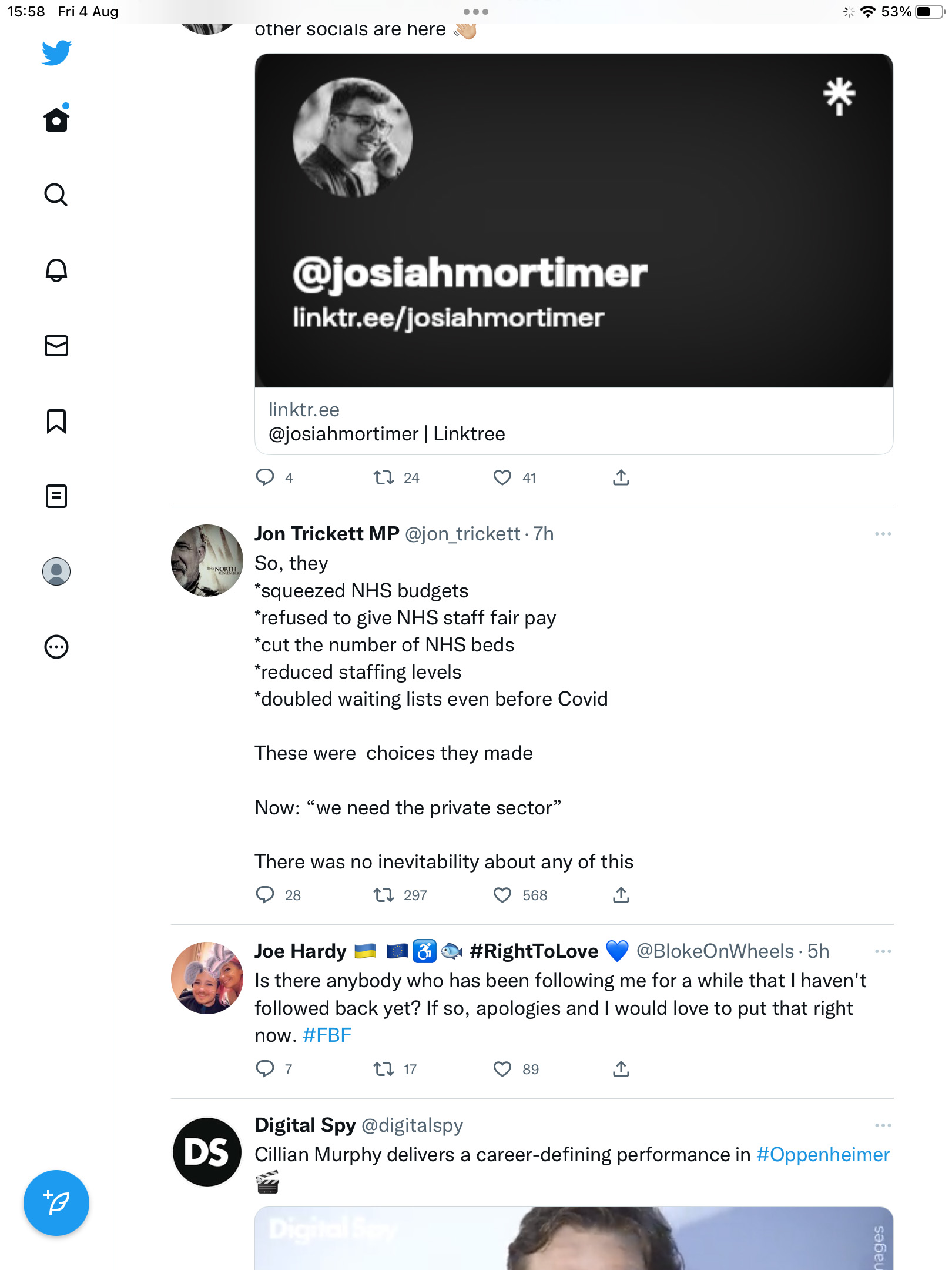Share Joe Hardy's tweet
The width and height of the screenshot is (952, 1270).
(x=621, y=1068)
